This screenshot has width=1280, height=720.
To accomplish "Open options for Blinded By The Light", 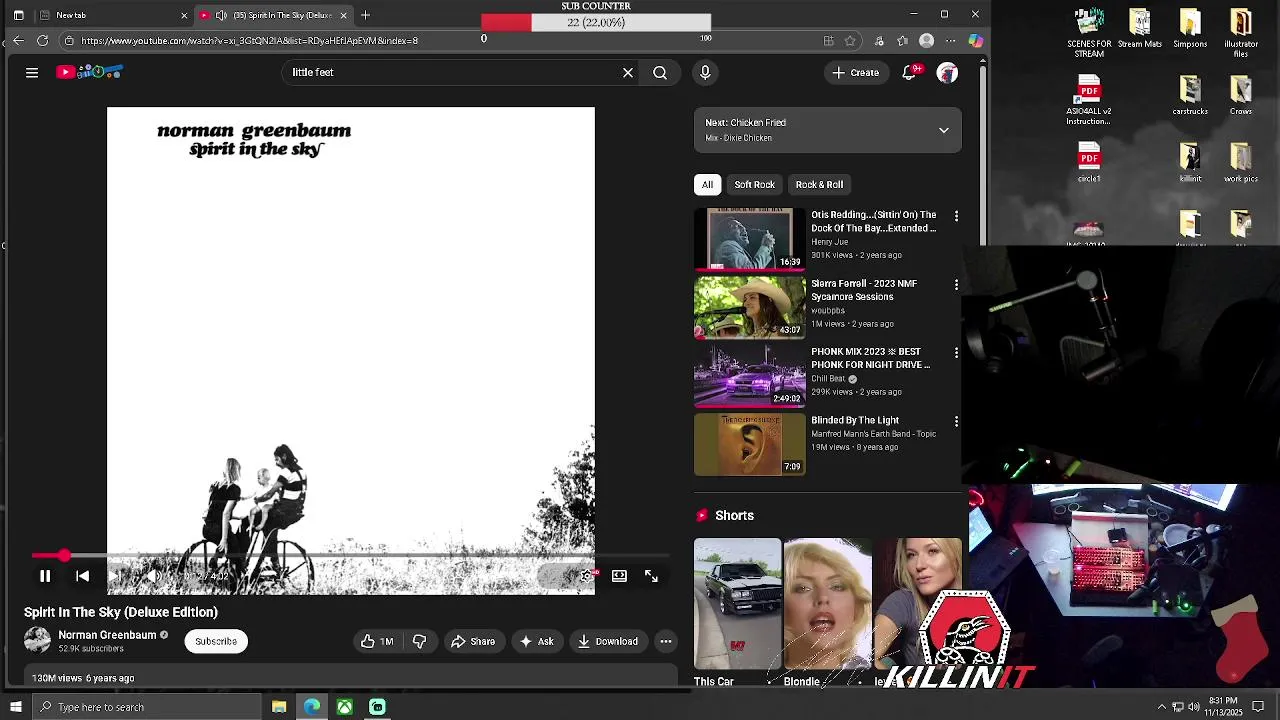I will point(956,422).
